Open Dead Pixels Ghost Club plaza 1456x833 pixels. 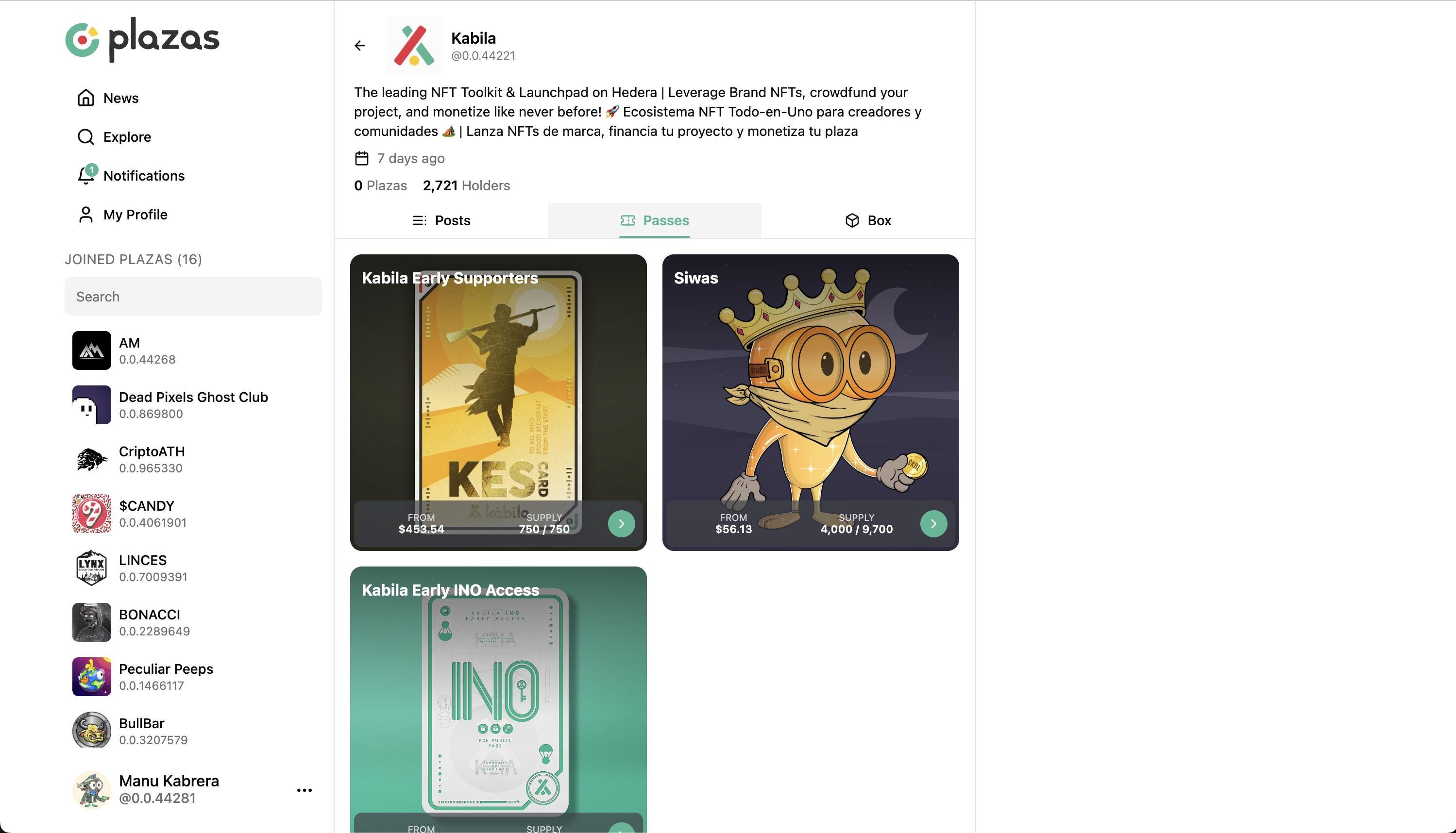pyautogui.click(x=193, y=404)
